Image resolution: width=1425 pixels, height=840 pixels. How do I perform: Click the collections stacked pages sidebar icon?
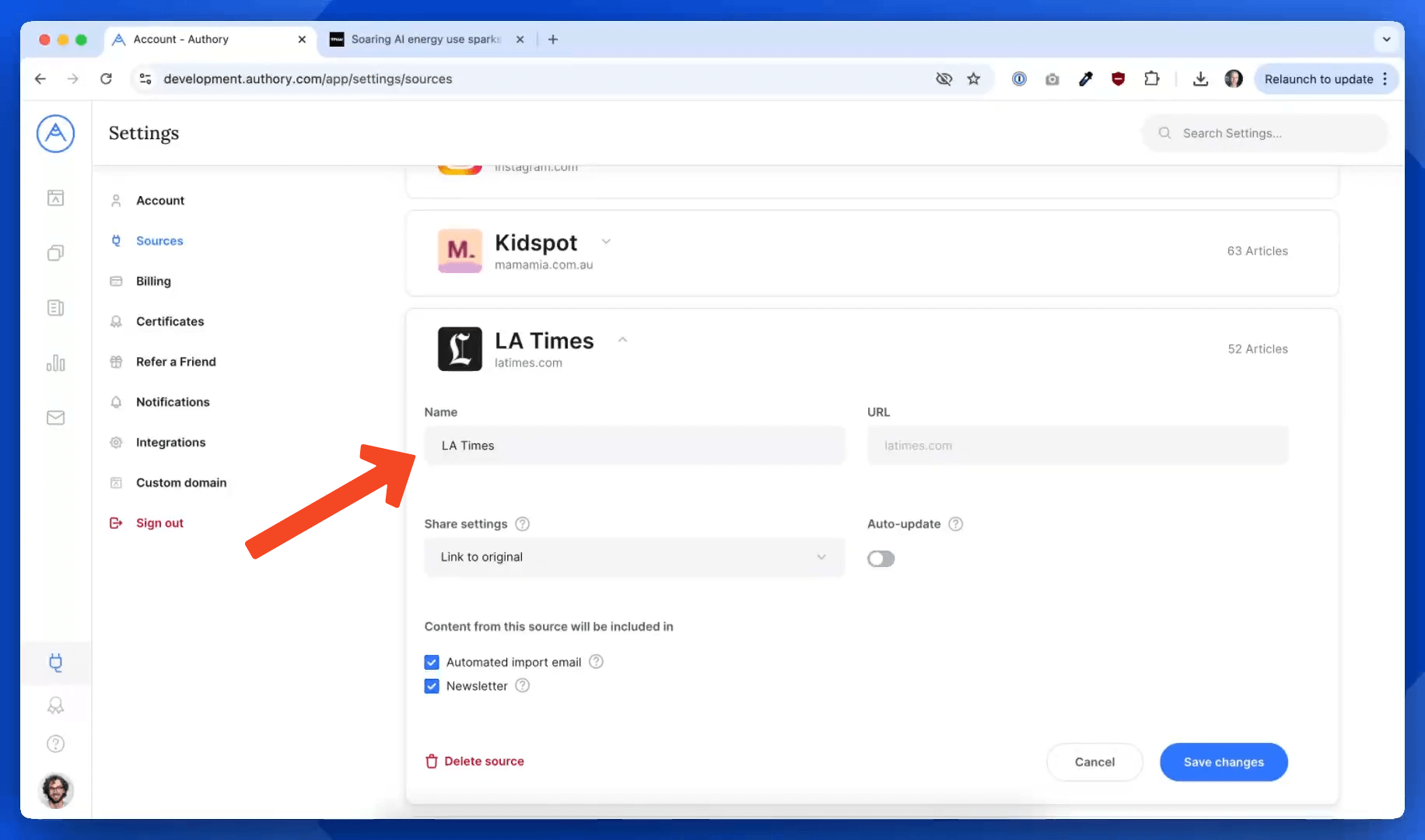click(55, 253)
